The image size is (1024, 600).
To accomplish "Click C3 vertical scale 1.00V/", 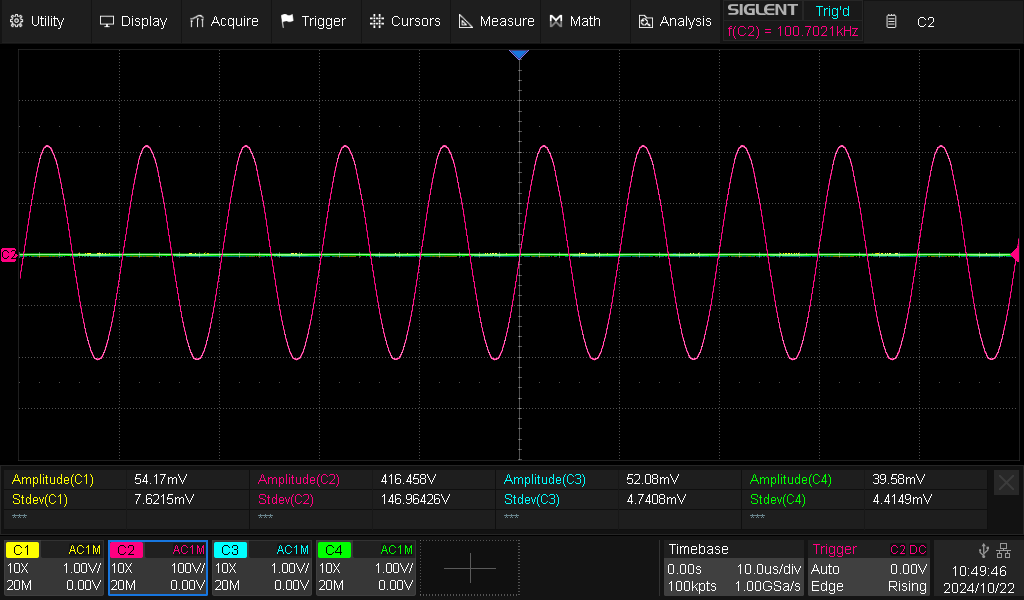I will click(289, 568).
